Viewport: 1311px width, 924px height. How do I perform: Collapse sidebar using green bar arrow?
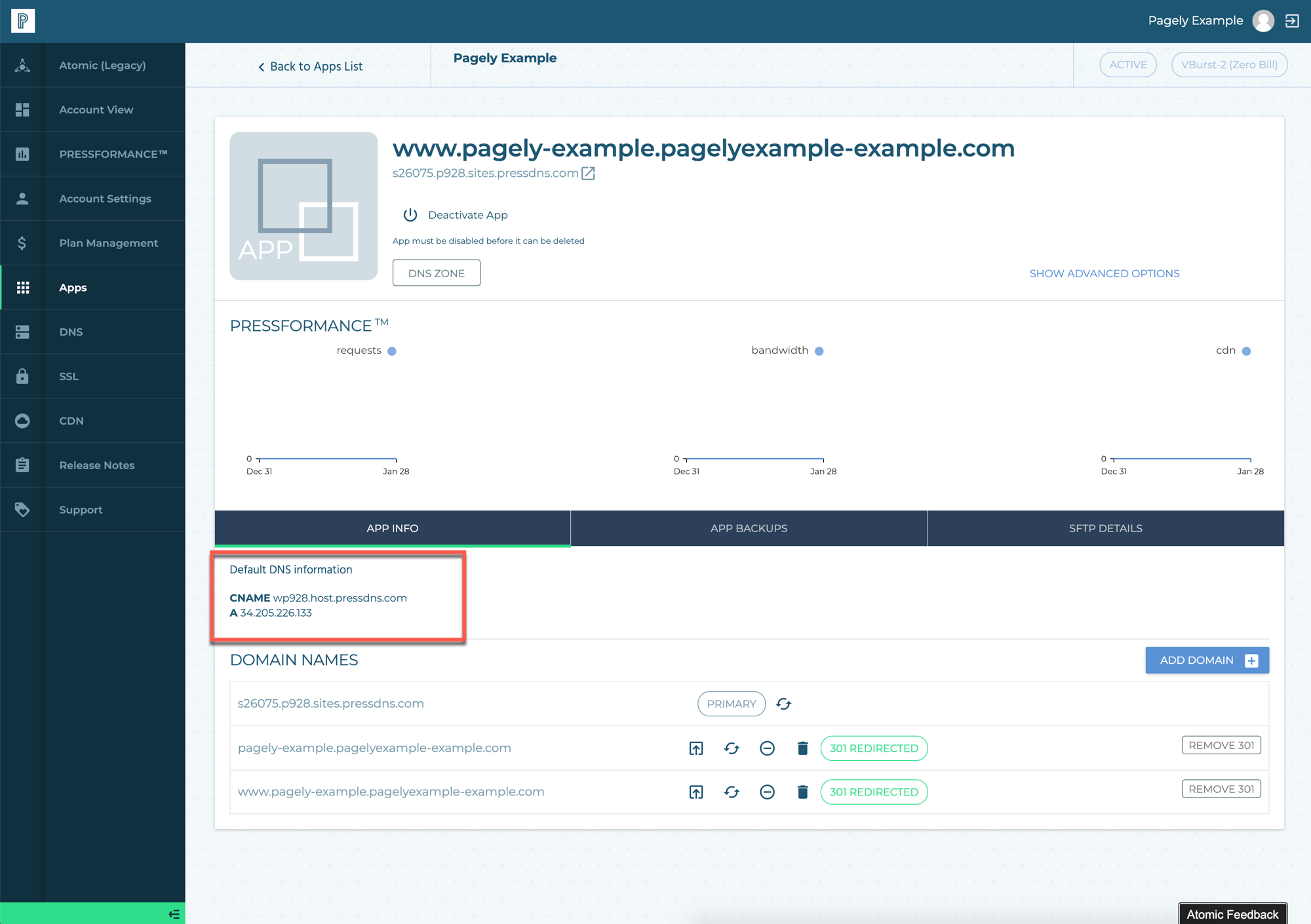pos(174,914)
